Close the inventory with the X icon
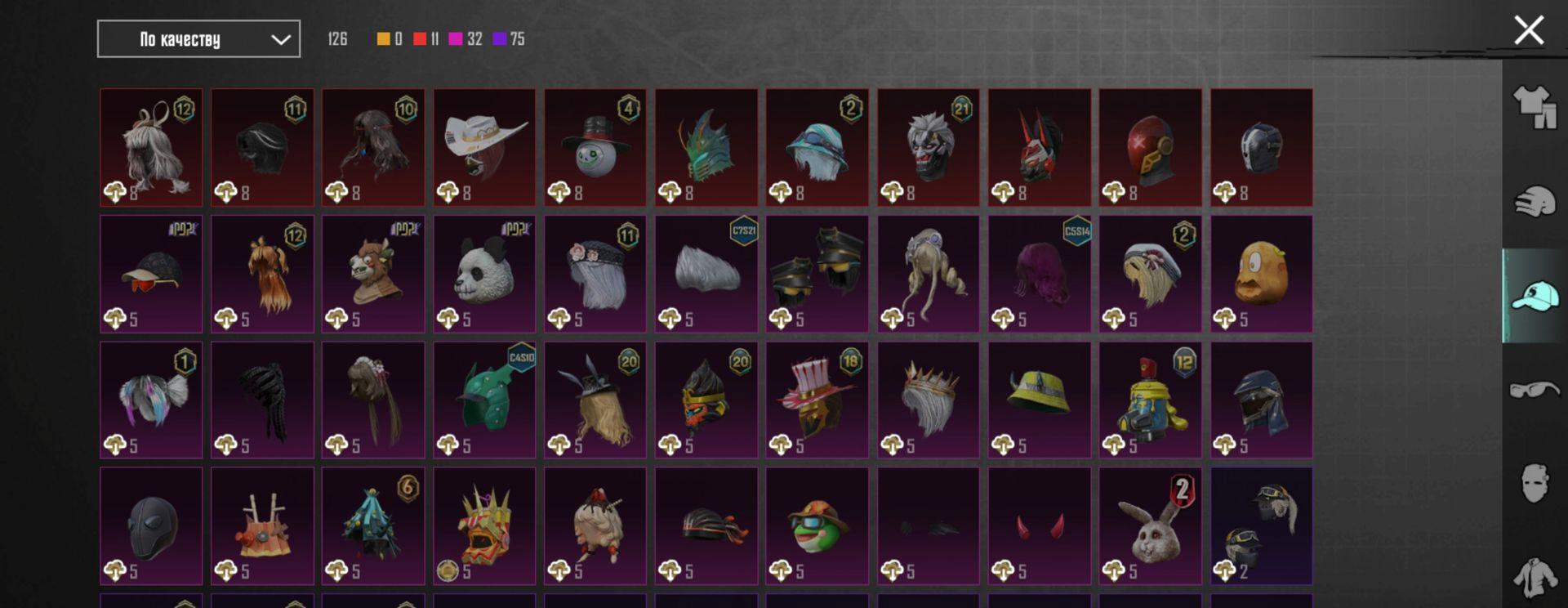Image resolution: width=1568 pixels, height=608 pixels. click(1529, 31)
